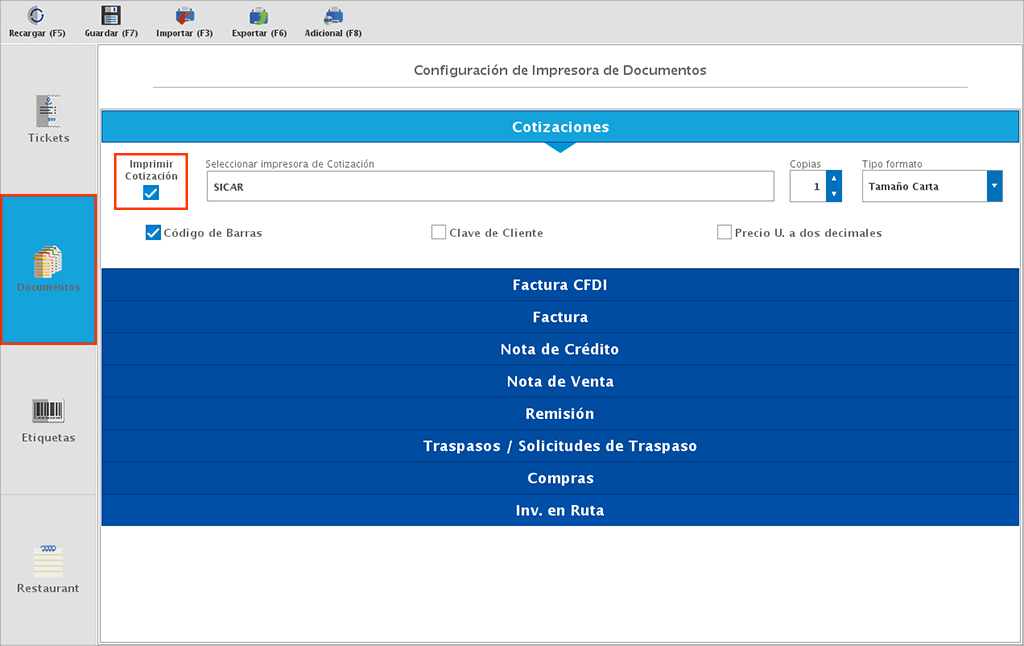This screenshot has width=1024, height=646.
Task: Expand the Factura CFDI section
Action: click(560, 284)
